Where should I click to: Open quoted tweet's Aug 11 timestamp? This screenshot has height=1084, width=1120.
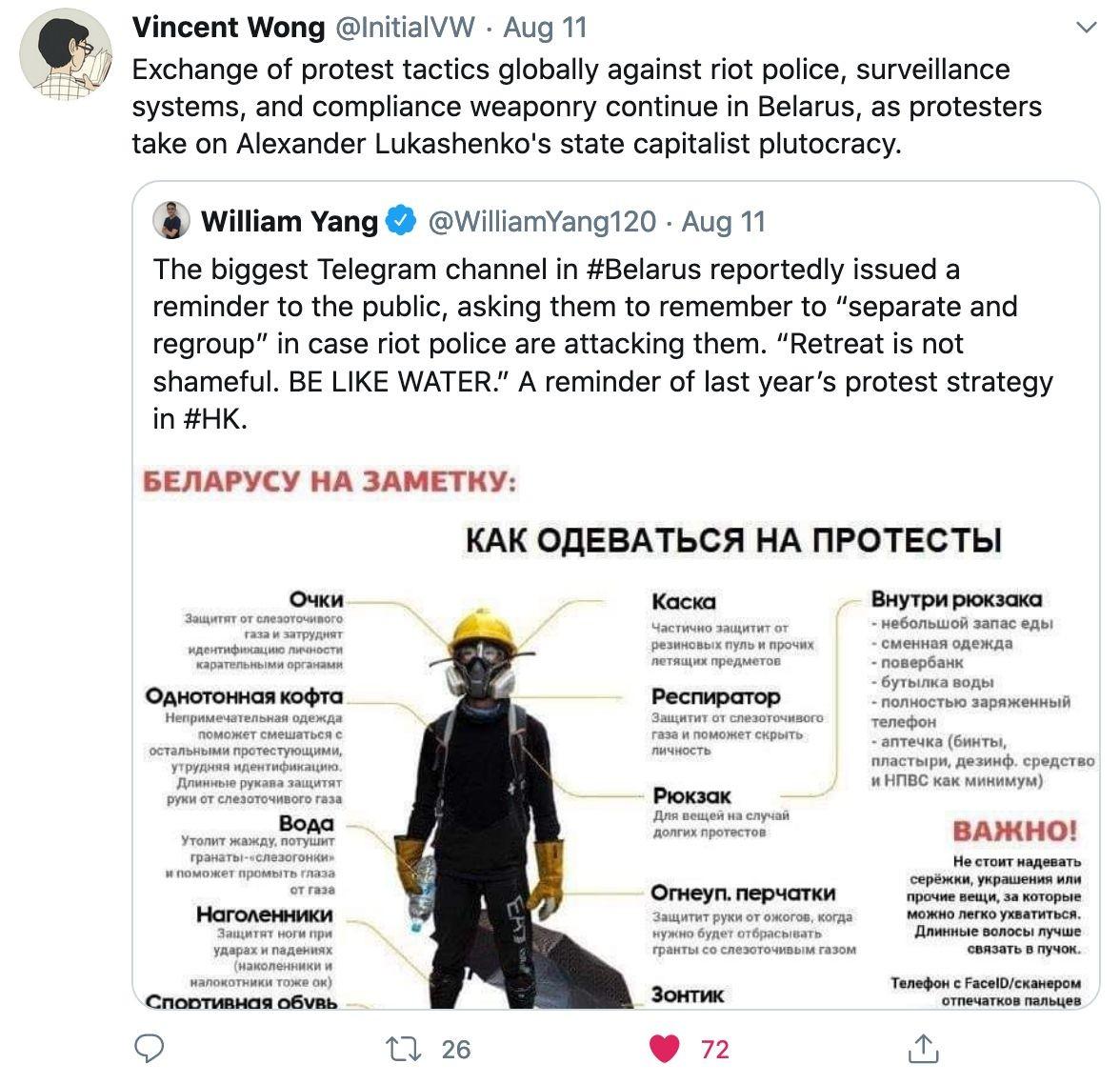(723, 222)
